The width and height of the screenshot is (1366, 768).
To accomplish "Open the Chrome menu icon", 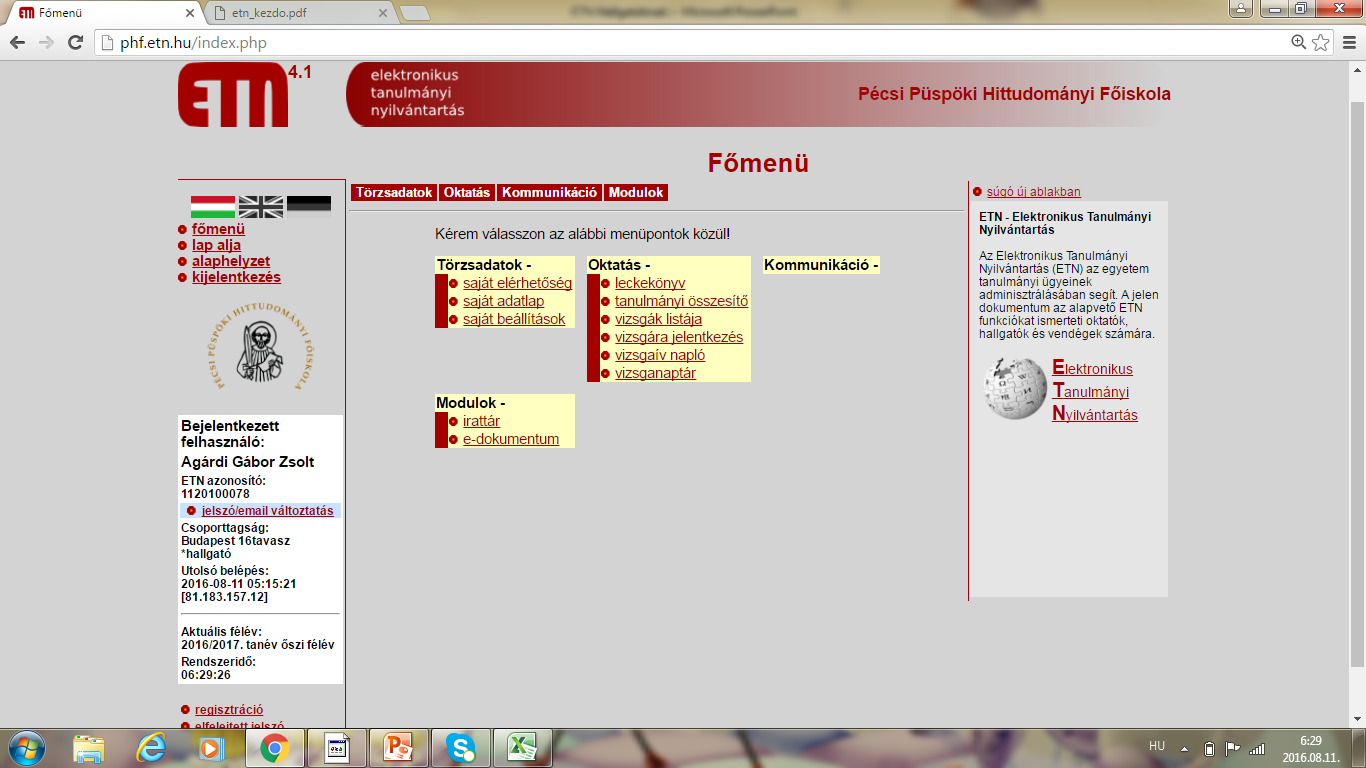I will 1347,43.
